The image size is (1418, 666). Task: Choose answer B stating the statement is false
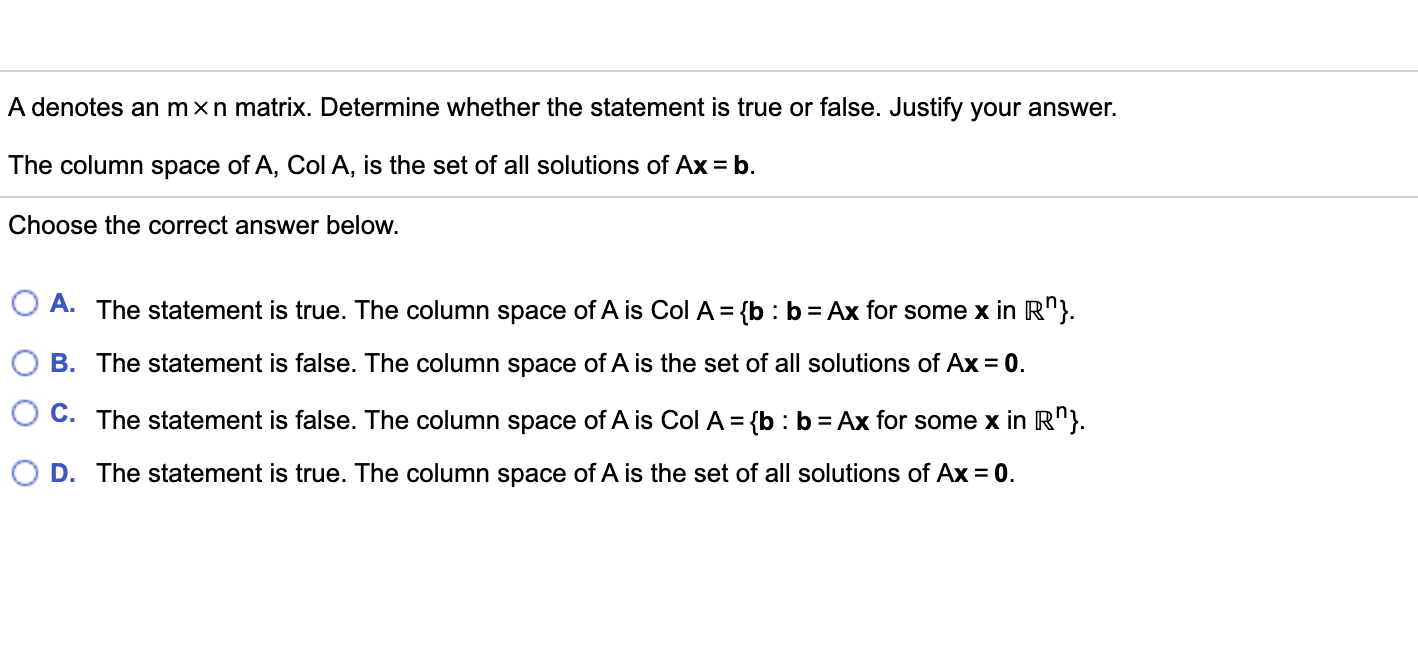(560, 363)
